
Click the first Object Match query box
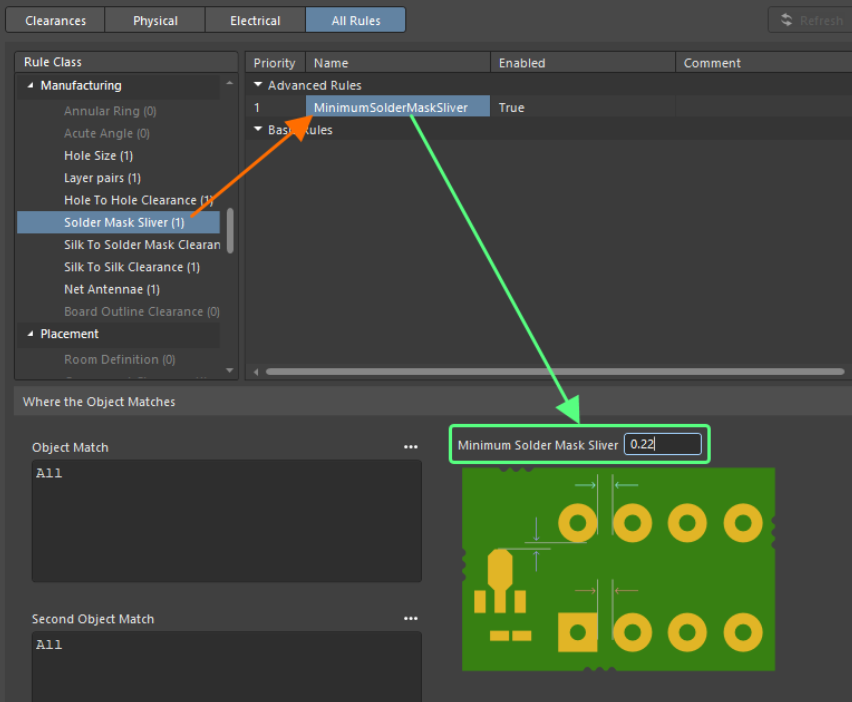226,520
